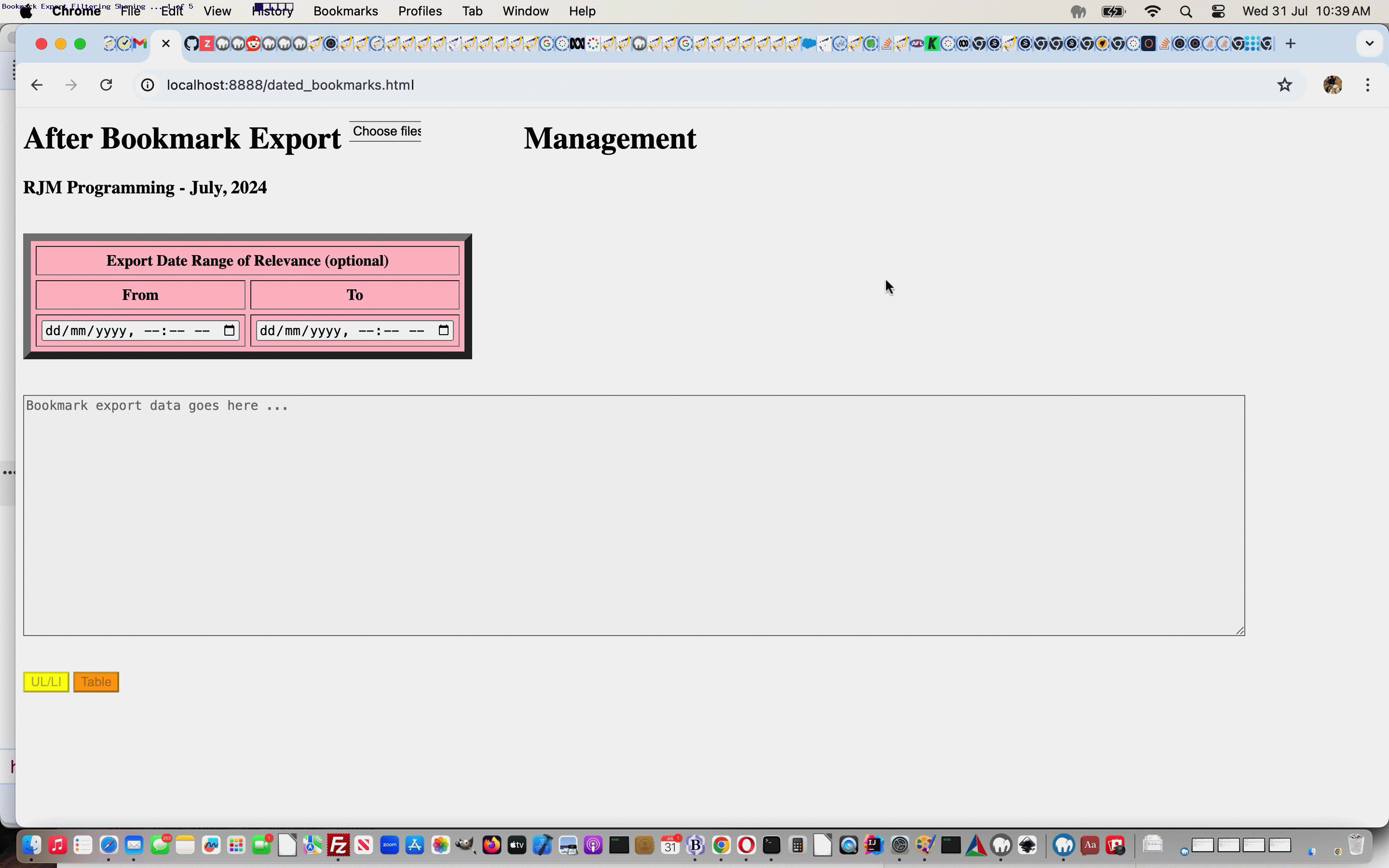Image resolution: width=1389 pixels, height=868 pixels.
Task: Bookmark this tab with the star
Action: pyautogui.click(x=1284, y=85)
